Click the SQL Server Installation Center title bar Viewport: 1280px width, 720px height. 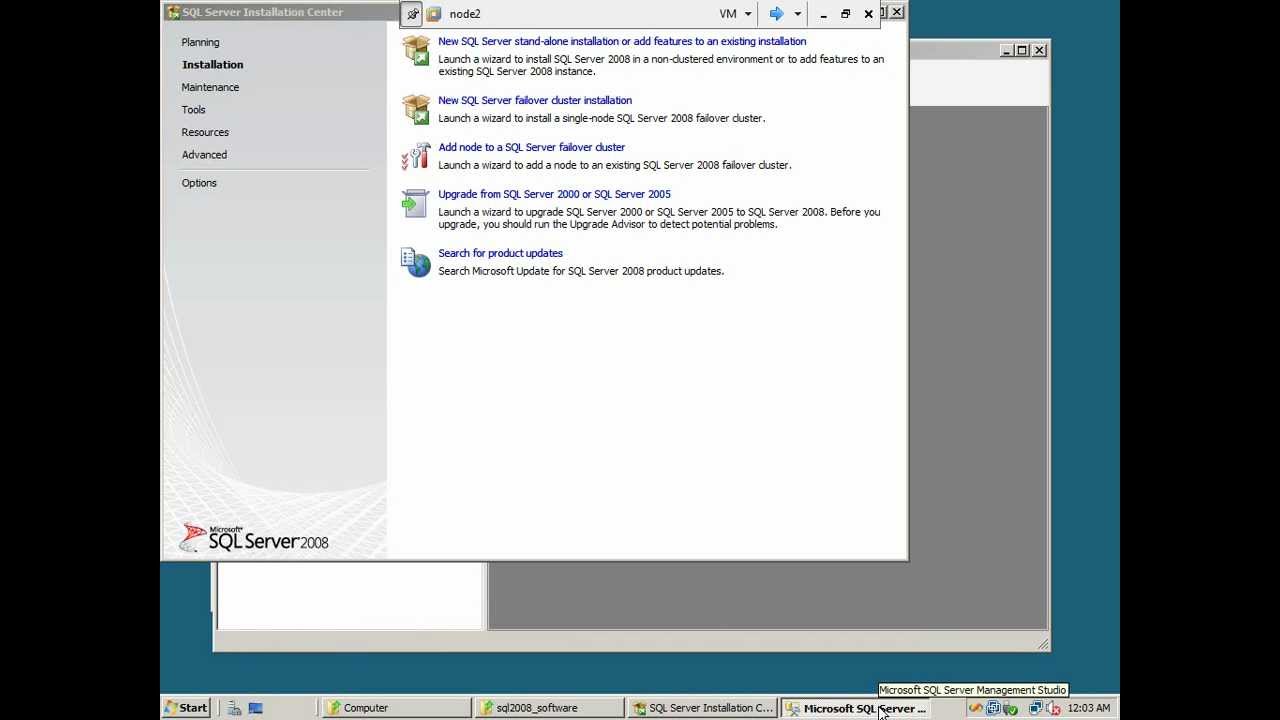pyautogui.click(x=281, y=12)
